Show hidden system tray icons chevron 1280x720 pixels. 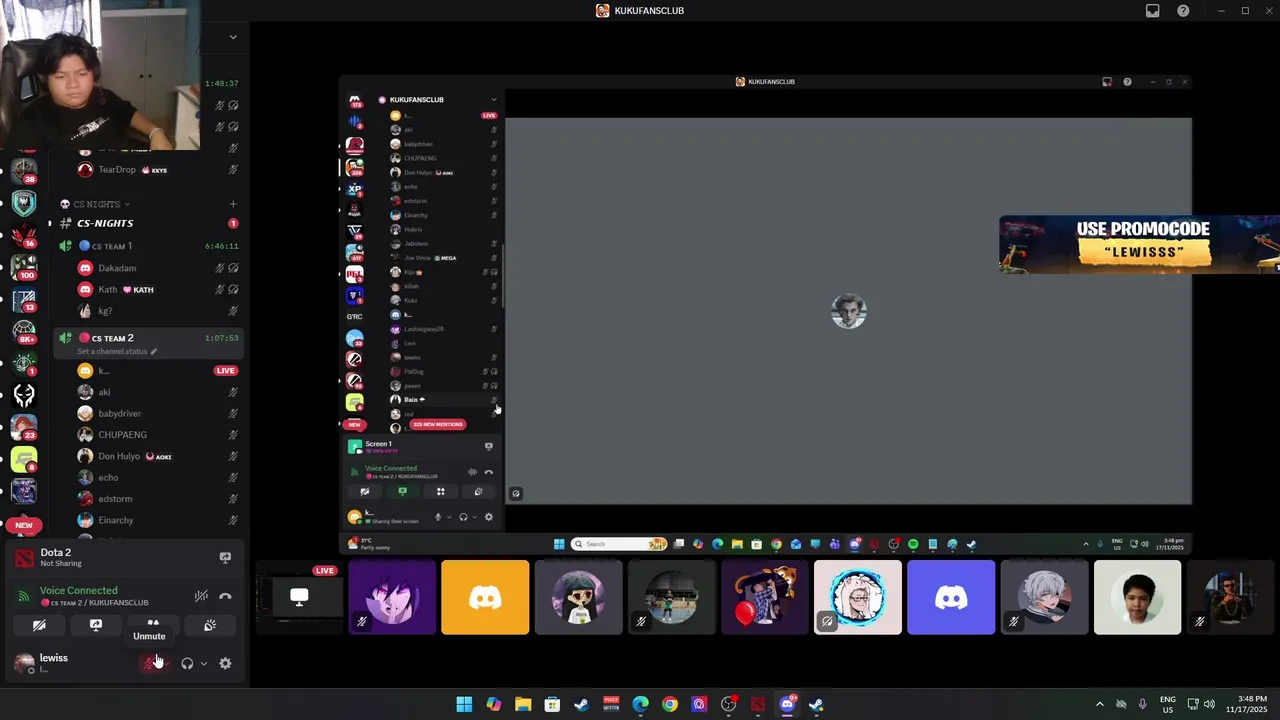1100,704
